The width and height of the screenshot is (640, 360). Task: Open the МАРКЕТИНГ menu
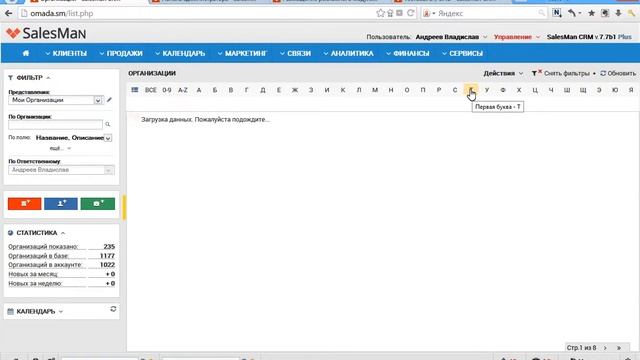(242, 53)
